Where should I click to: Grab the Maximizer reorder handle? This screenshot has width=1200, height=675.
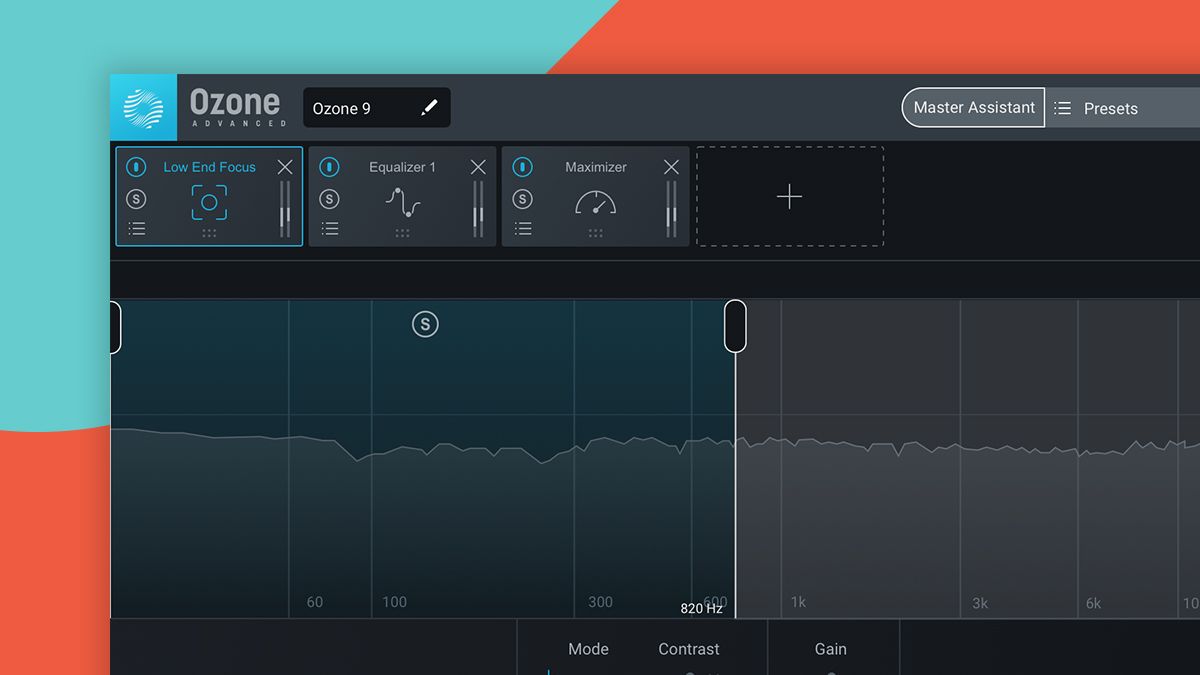tap(595, 233)
